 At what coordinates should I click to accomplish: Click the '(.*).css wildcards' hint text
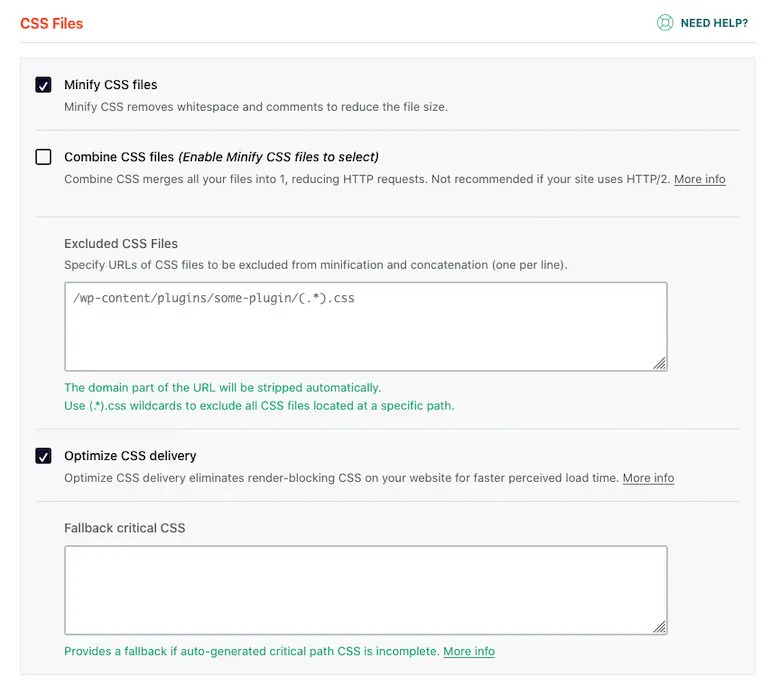[x=259, y=406]
